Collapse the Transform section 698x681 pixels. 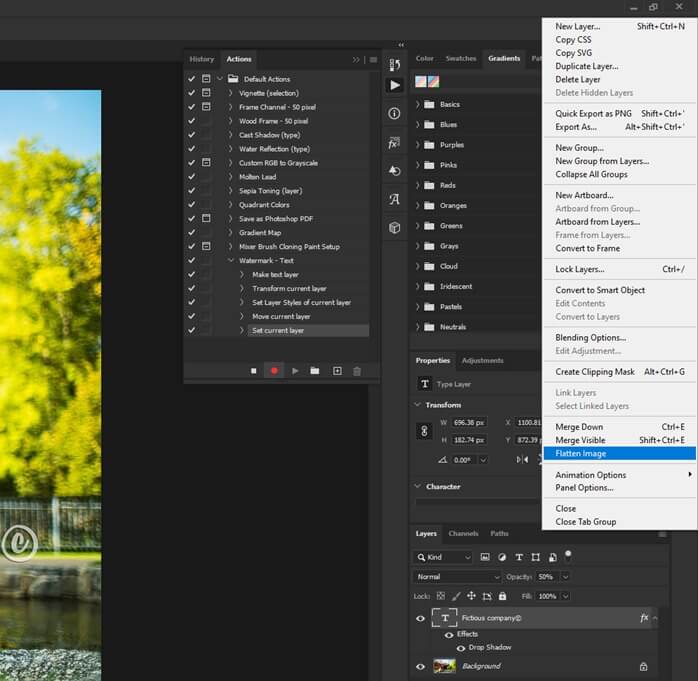pyautogui.click(x=418, y=405)
